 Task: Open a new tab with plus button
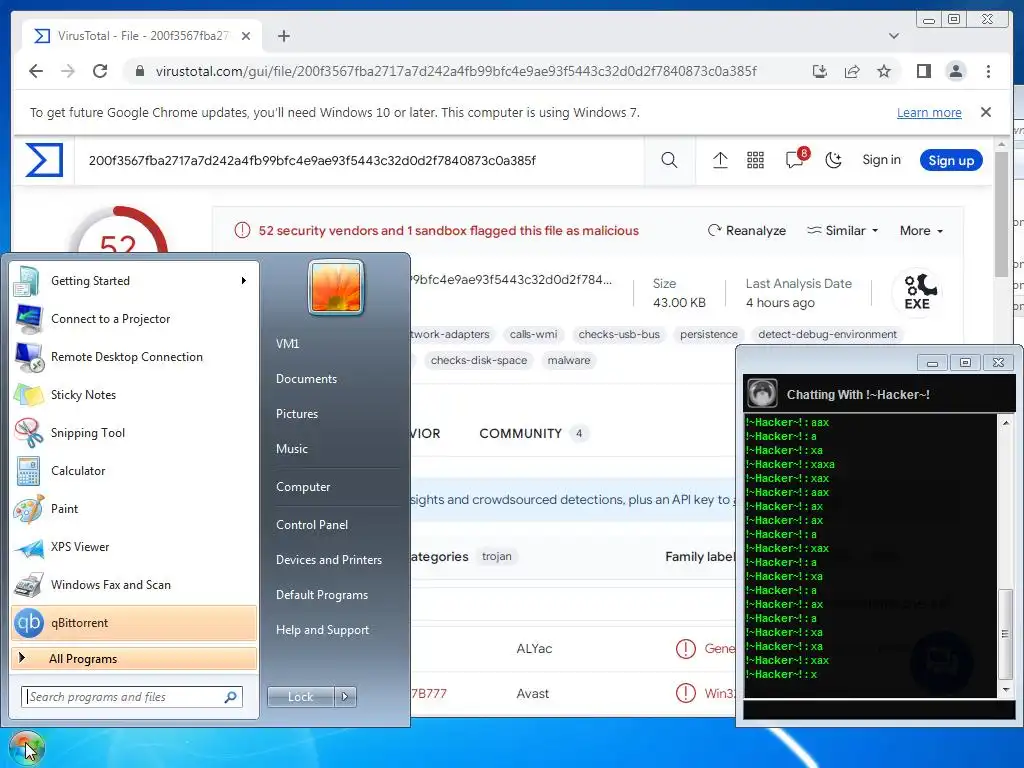click(283, 36)
